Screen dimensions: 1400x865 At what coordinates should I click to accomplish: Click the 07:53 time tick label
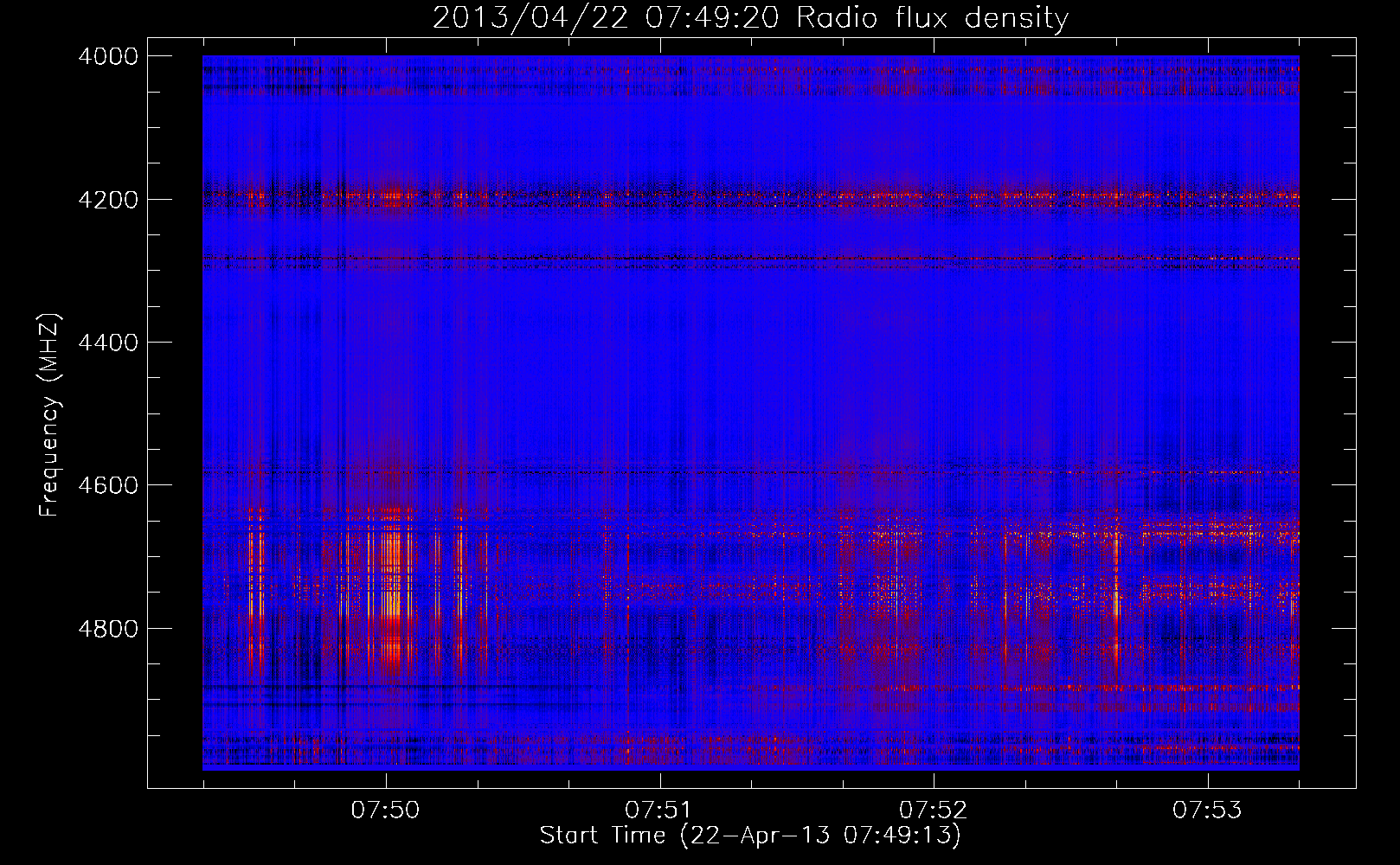(x=1208, y=810)
